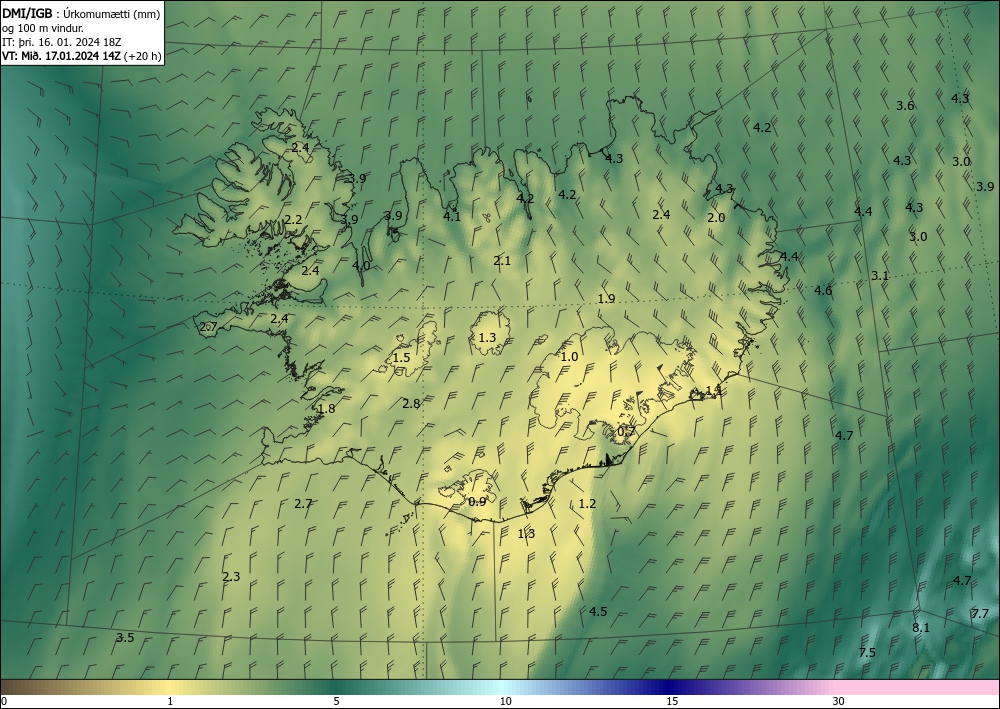Click the 8.1 precipitation value
This screenshot has height=709, width=1000.
pos(920,628)
